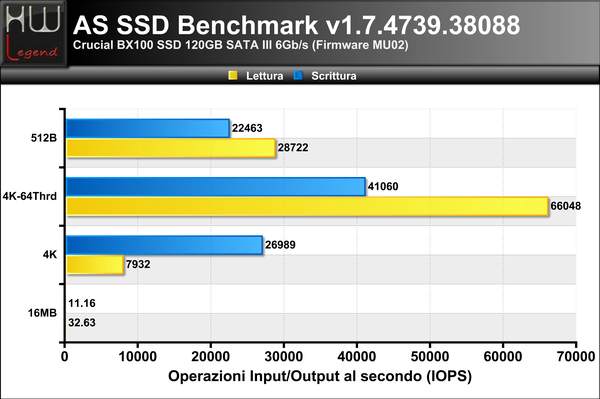Select the value 28722
Image resolution: width=600 pixels, height=399 pixels.
tap(293, 148)
